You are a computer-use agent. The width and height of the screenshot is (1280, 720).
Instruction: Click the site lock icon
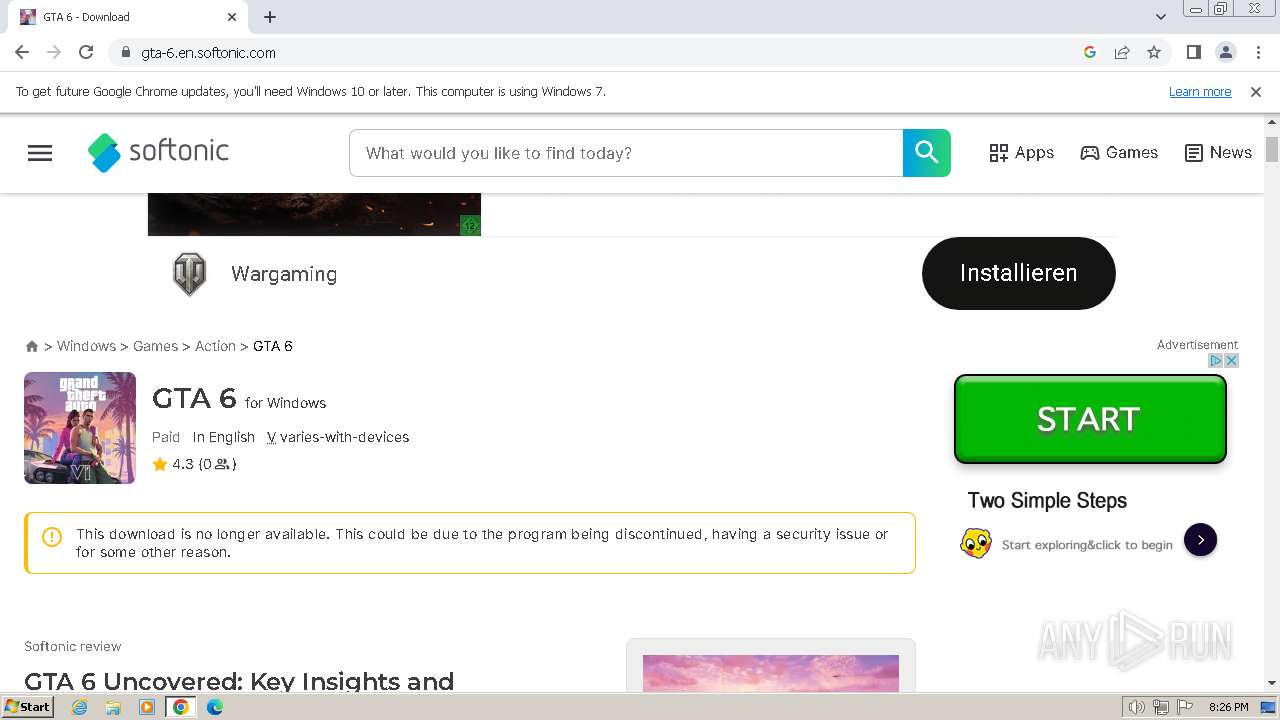tap(125, 52)
